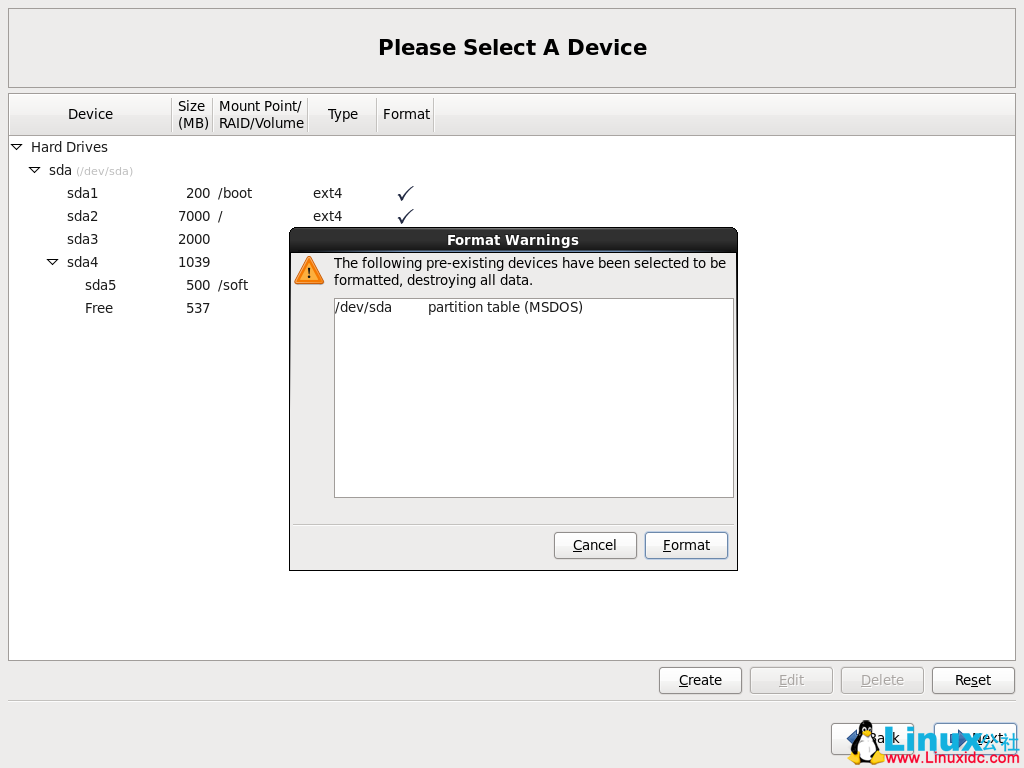Viewport: 1024px width, 768px height.
Task: Collapse the sda4 extended partition node
Action: tap(51, 262)
